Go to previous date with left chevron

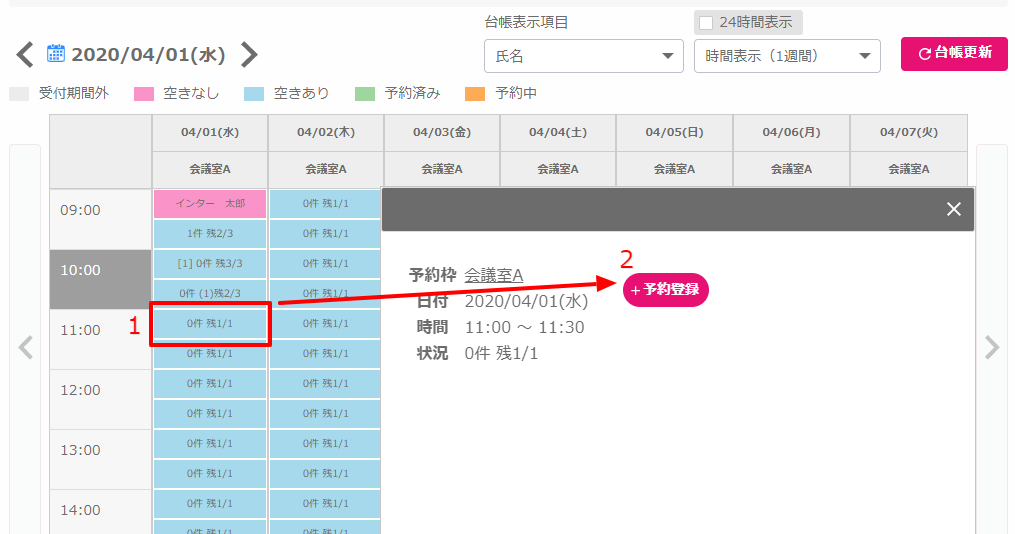click(25, 55)
